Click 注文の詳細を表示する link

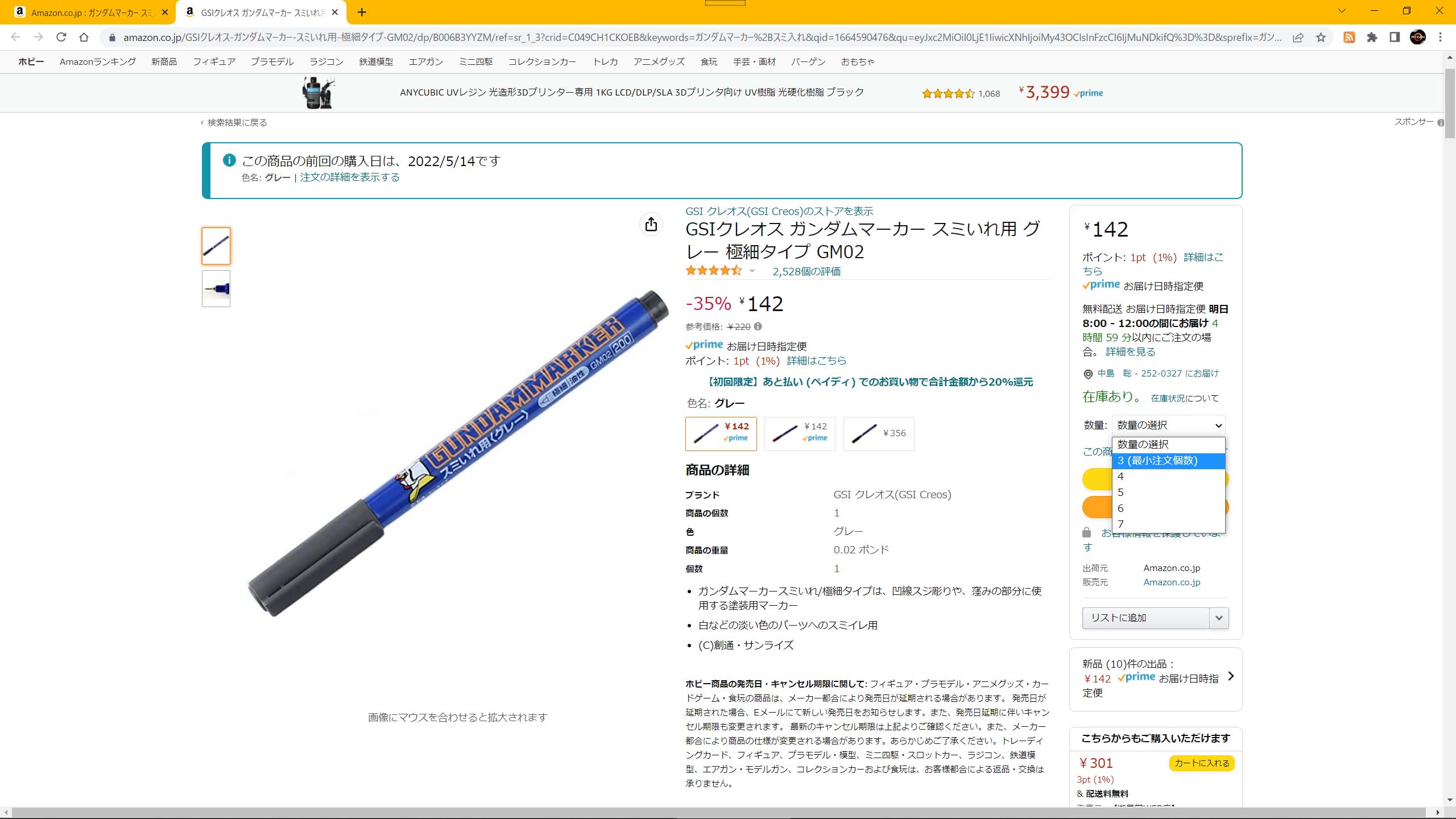pos(349,177)
